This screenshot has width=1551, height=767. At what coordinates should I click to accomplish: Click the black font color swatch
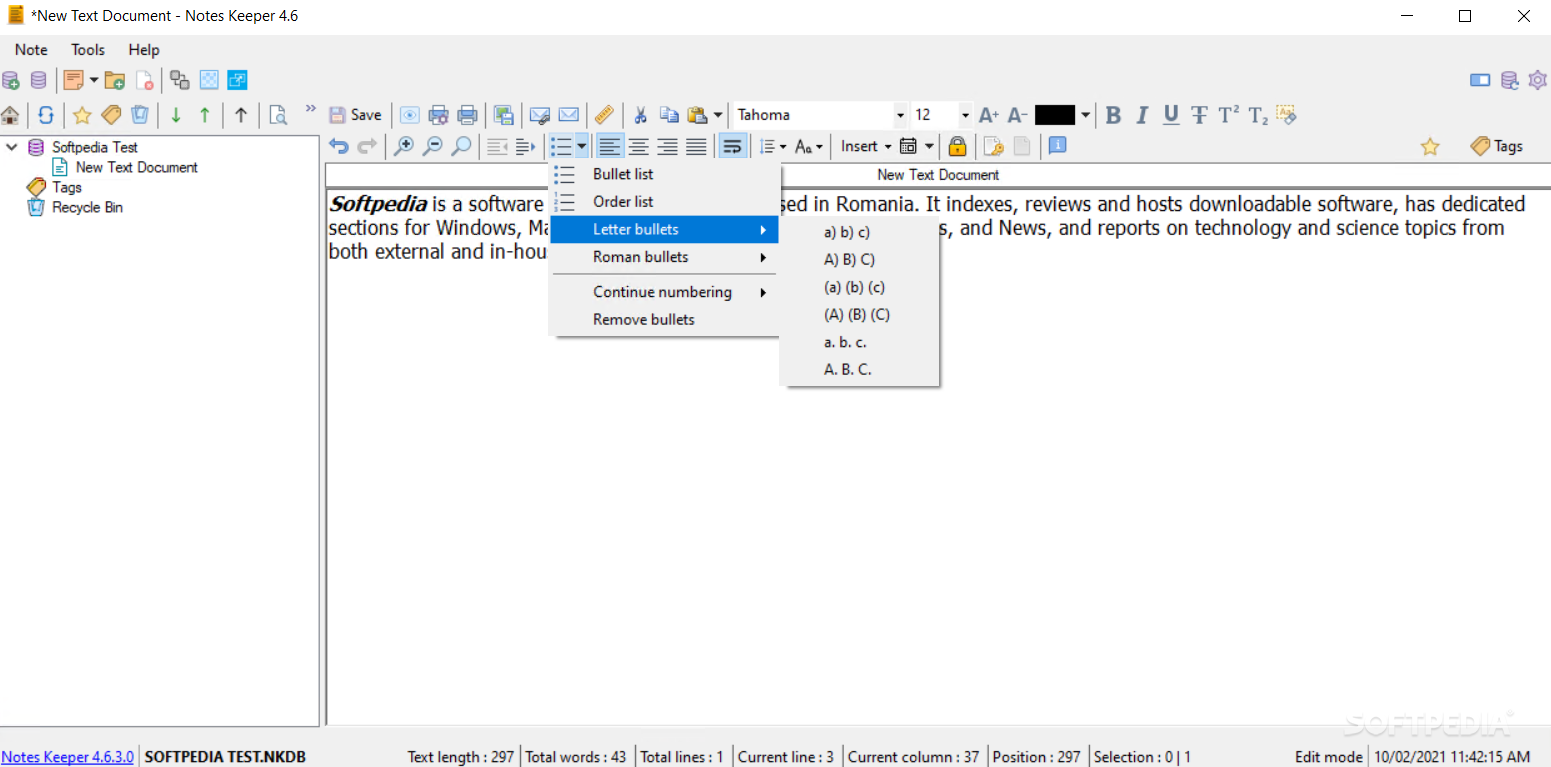coord(1055,115)
